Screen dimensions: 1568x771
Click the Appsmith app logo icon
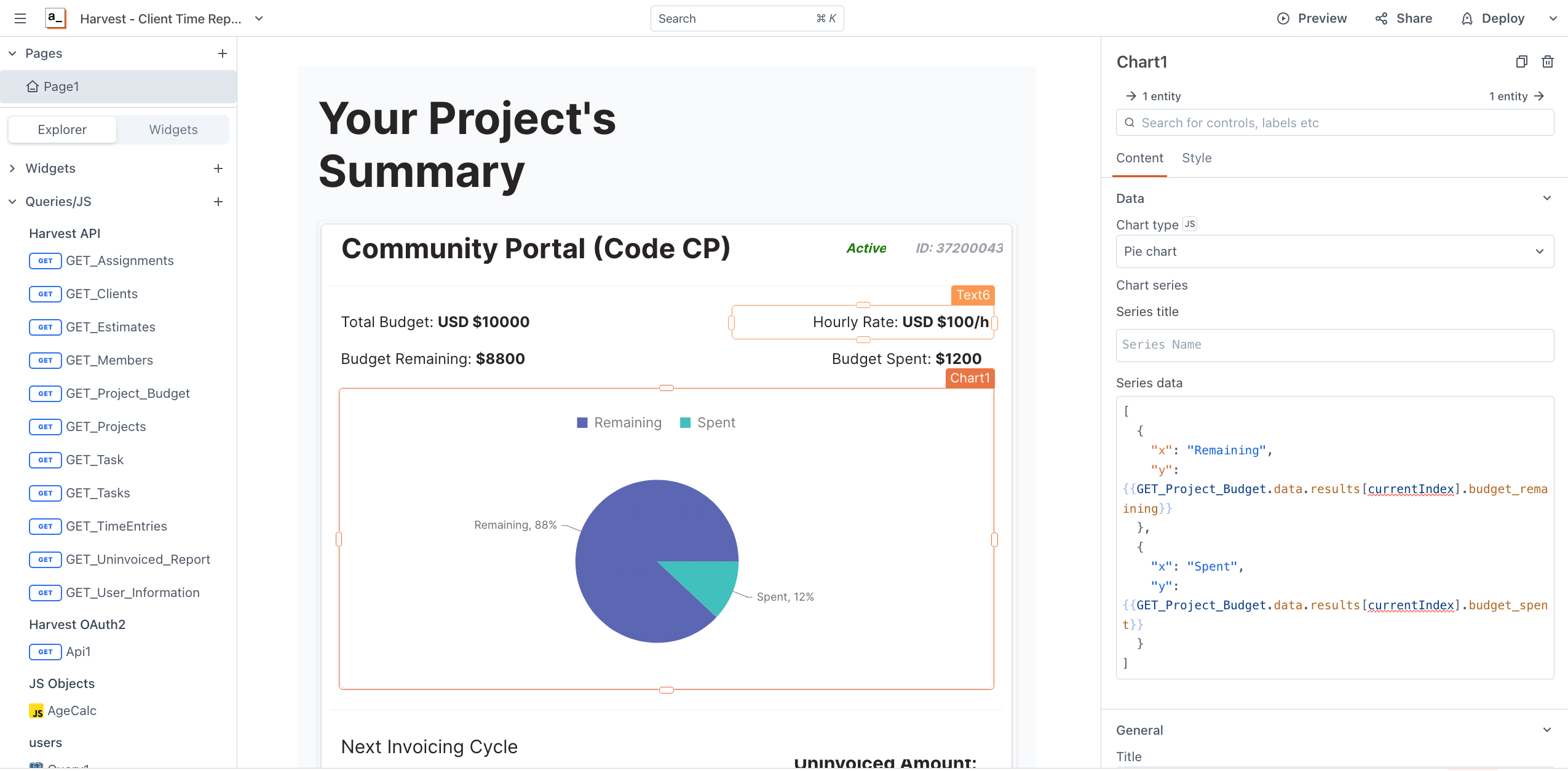coord(55,18)
